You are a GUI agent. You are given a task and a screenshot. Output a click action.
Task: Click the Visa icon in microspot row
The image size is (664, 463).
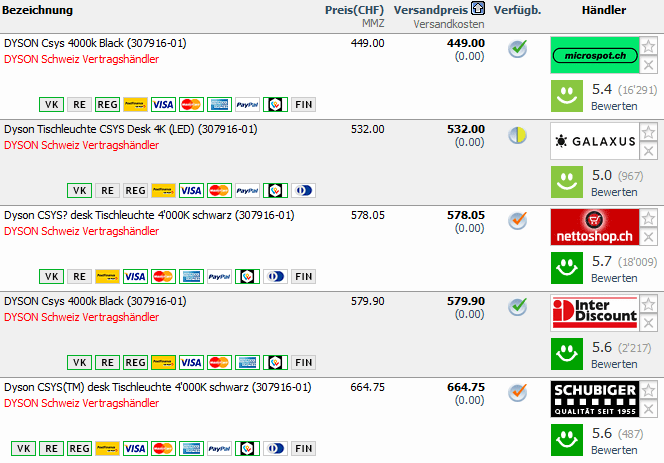pyautogui.click(x=163, y=104)
